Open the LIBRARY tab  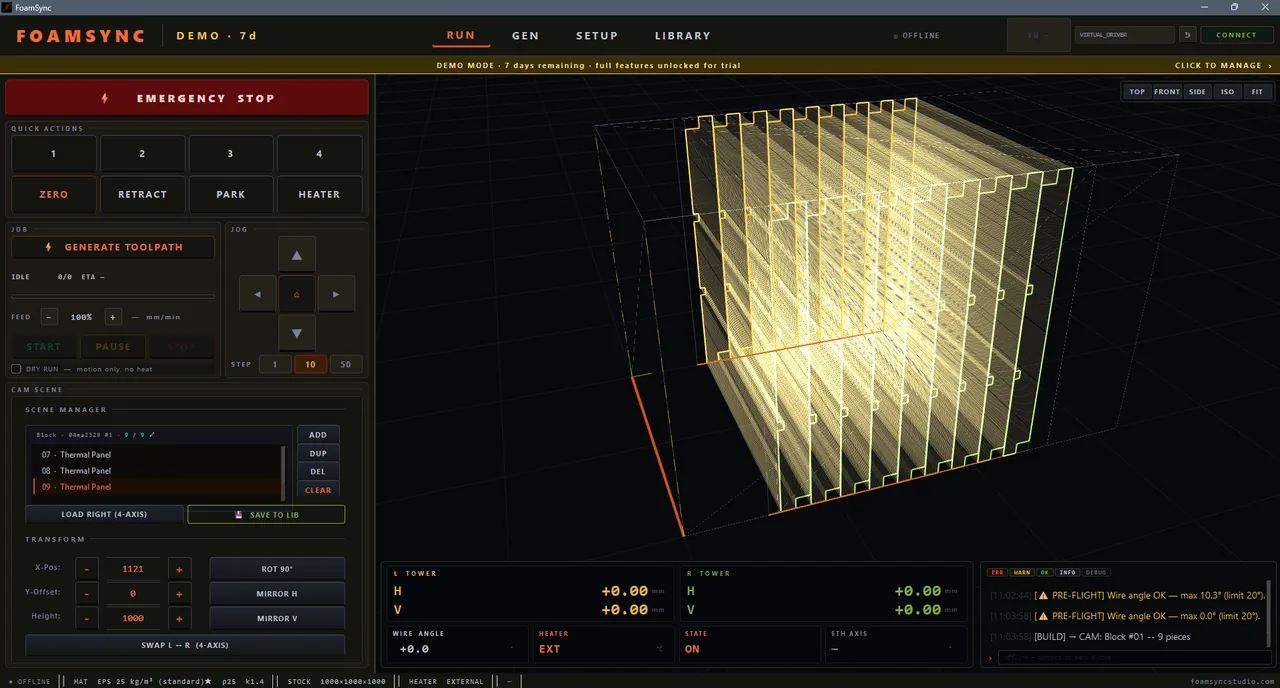(x=683, y=35)
